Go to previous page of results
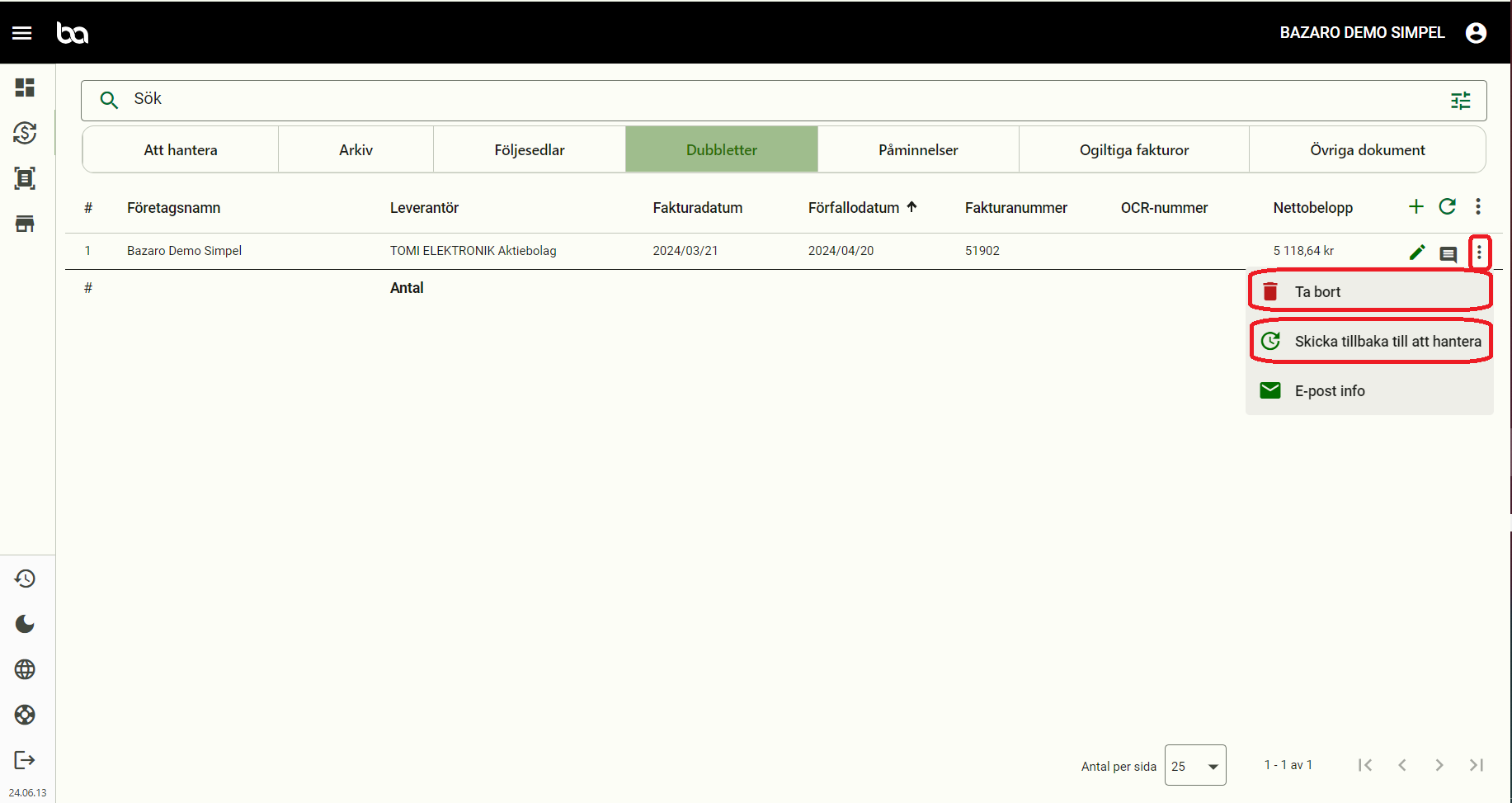The height and width of the screenshot is (803, 1512). click(x=1402, y=765)
